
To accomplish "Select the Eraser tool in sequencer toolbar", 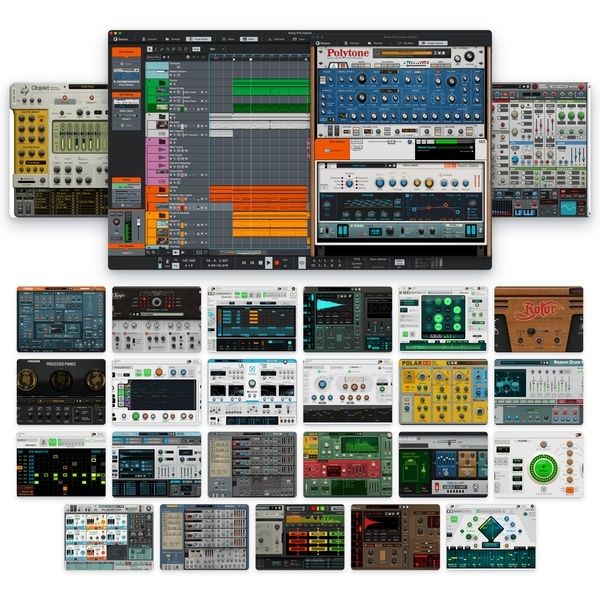I will 162,49.
